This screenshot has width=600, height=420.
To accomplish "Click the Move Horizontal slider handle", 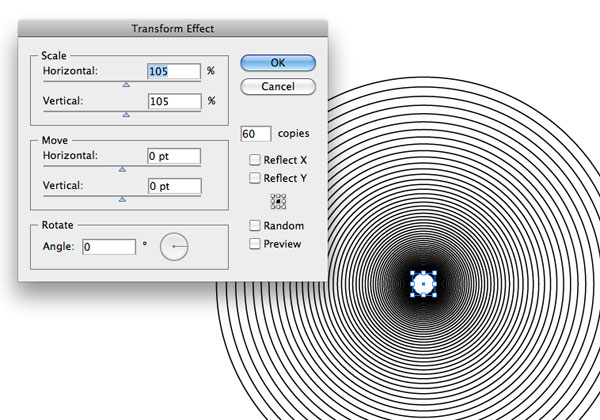I will pyautogui.click(x=122, y=169).
